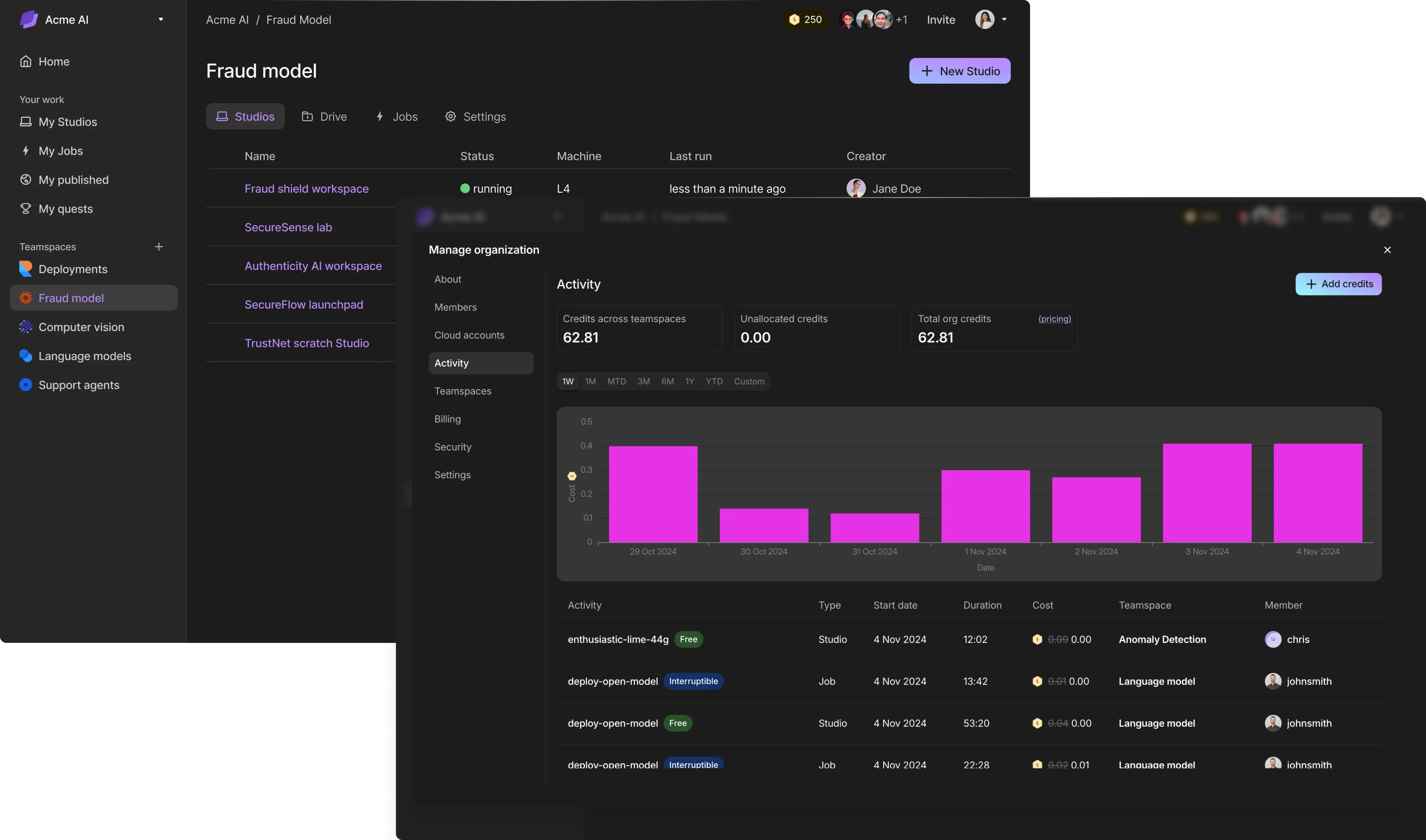Click the plus icon beside Teamspaces

coord(159,247)
